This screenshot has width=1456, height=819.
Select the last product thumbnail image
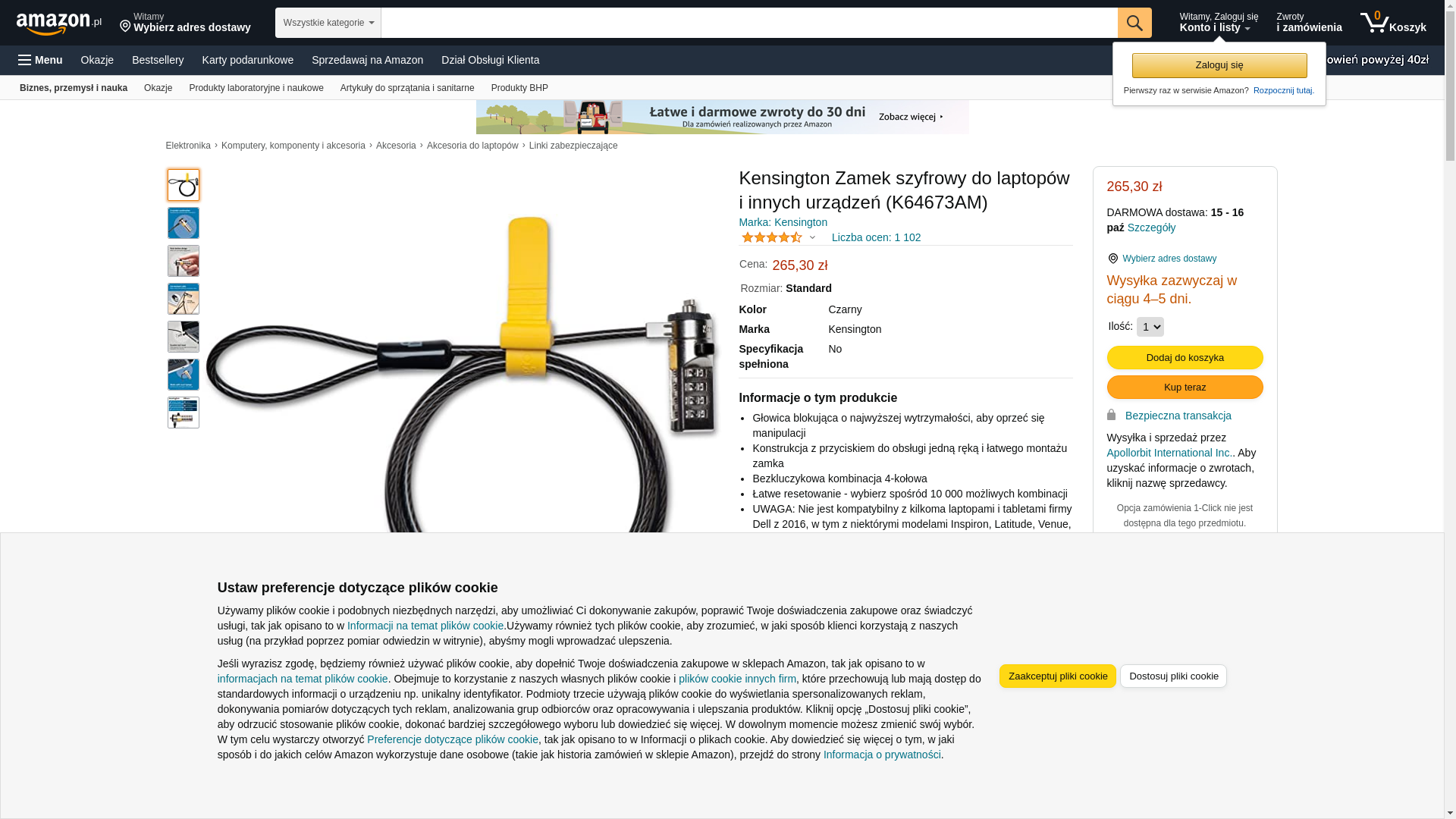tap(184, 413)
